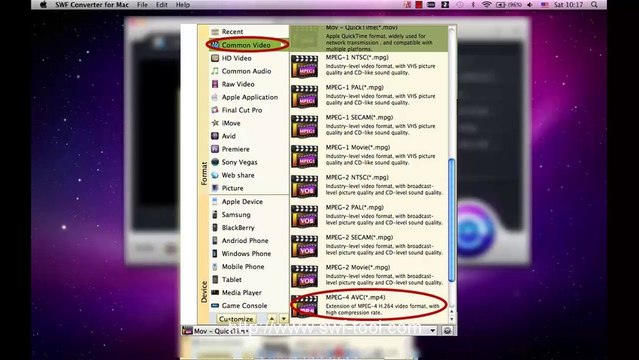Select the Raw Video film icon
639x360 pixels.
[x=215, y=84]
